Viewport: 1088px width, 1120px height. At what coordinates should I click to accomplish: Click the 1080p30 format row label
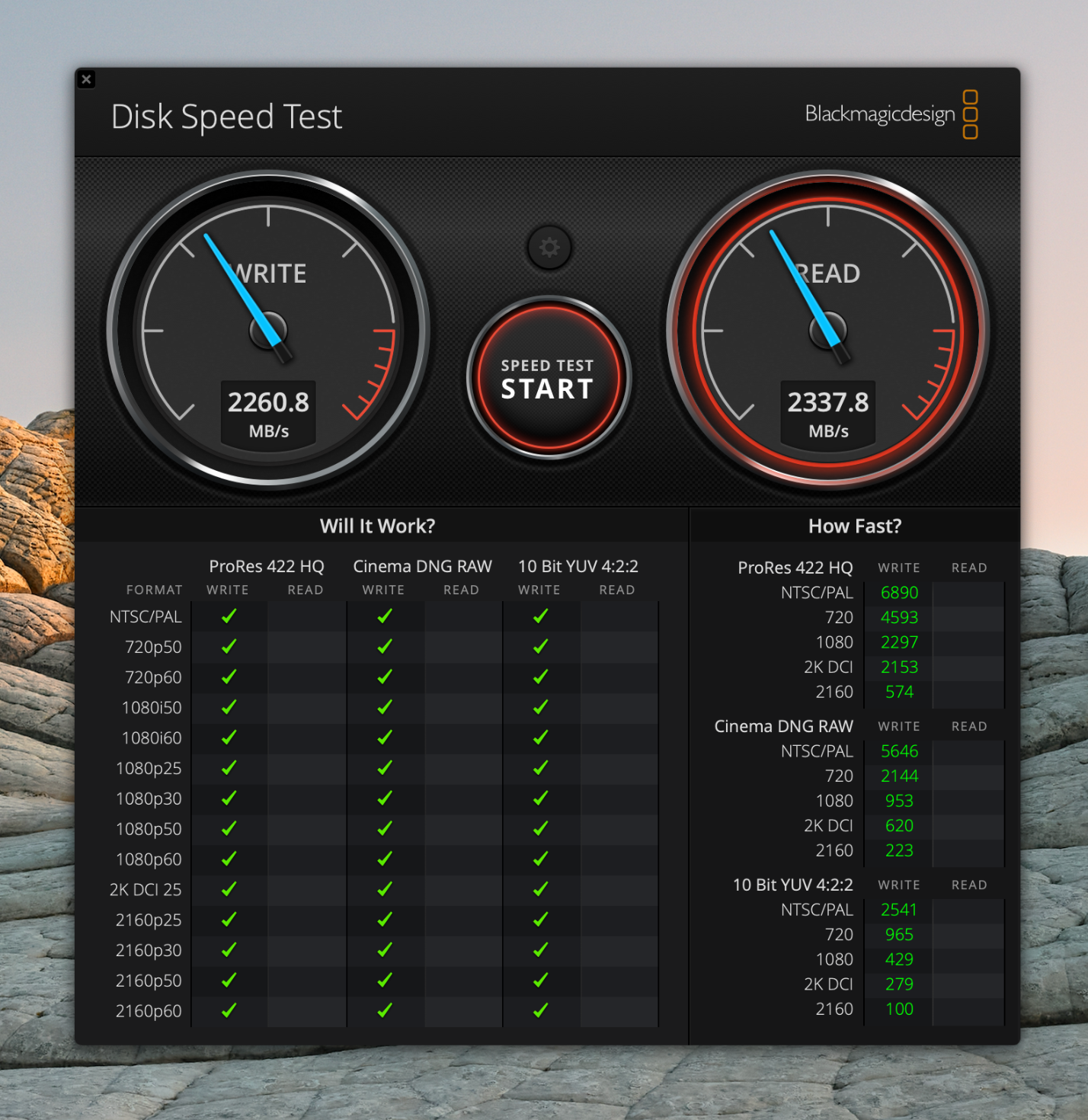pos(149,799)
